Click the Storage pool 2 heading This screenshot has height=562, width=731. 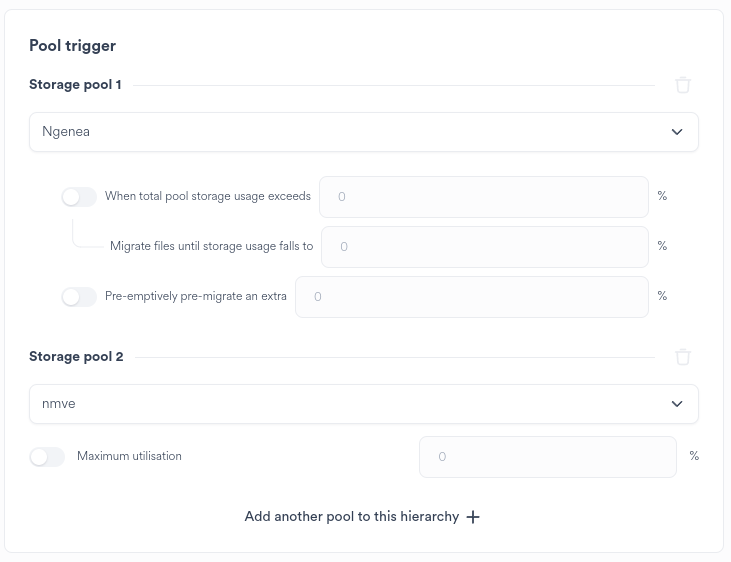76,357
